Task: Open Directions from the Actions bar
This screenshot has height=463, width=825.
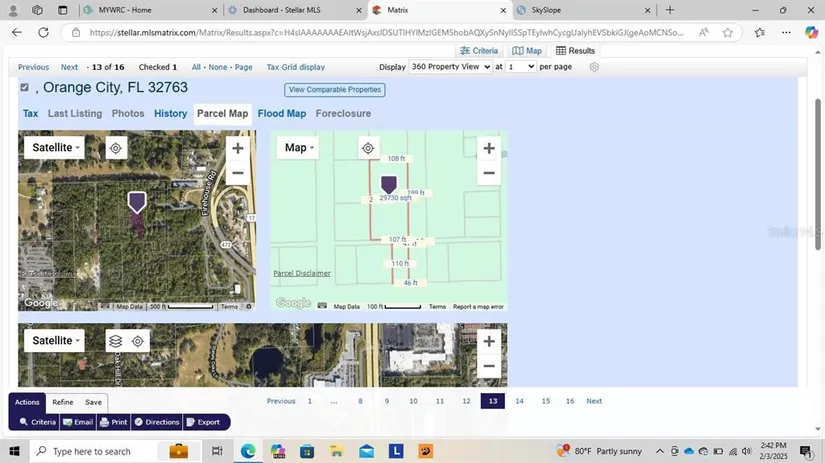Action: click(157, 422)
